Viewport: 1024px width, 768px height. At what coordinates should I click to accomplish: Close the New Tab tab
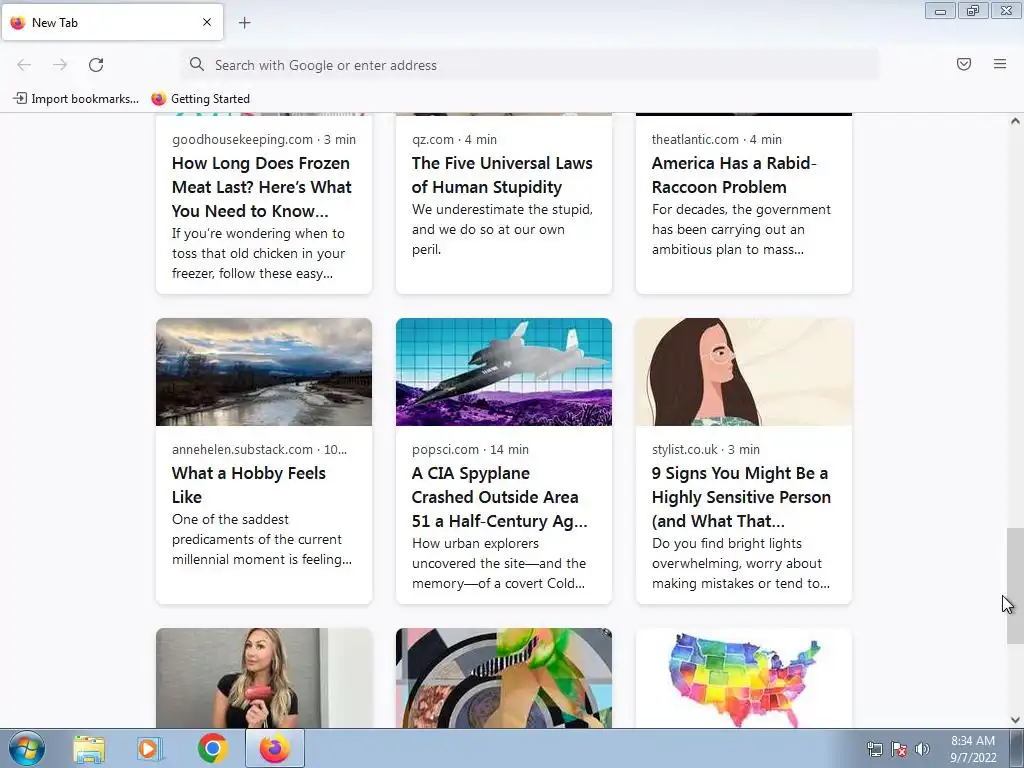click(207, 22)
